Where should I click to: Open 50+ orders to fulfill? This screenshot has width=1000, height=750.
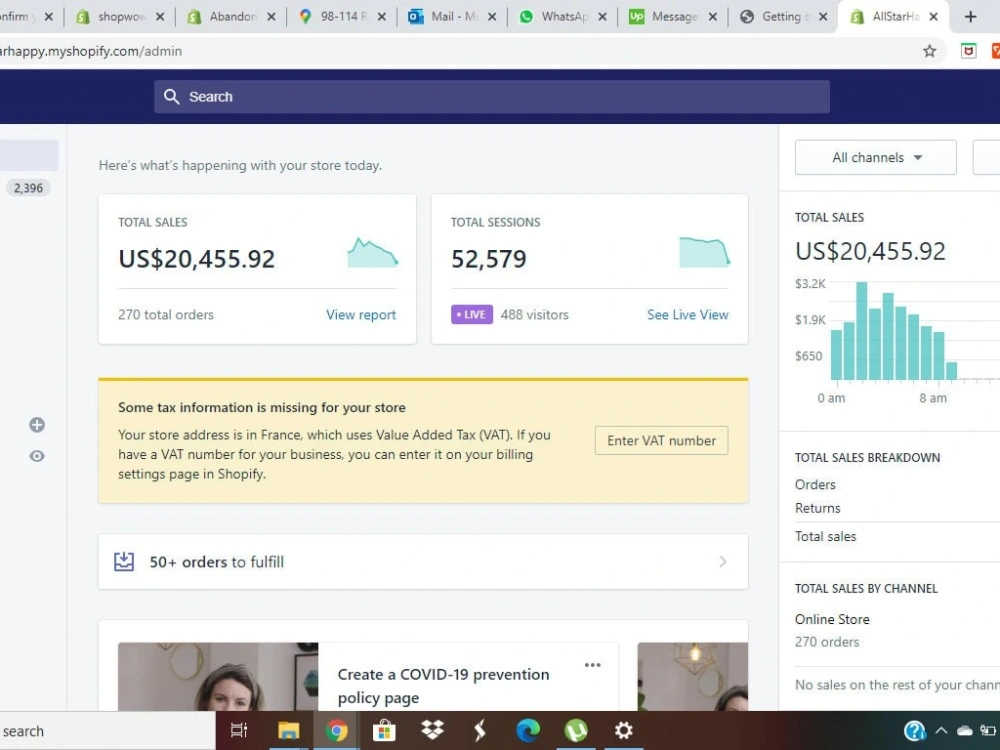pos(423,562)
